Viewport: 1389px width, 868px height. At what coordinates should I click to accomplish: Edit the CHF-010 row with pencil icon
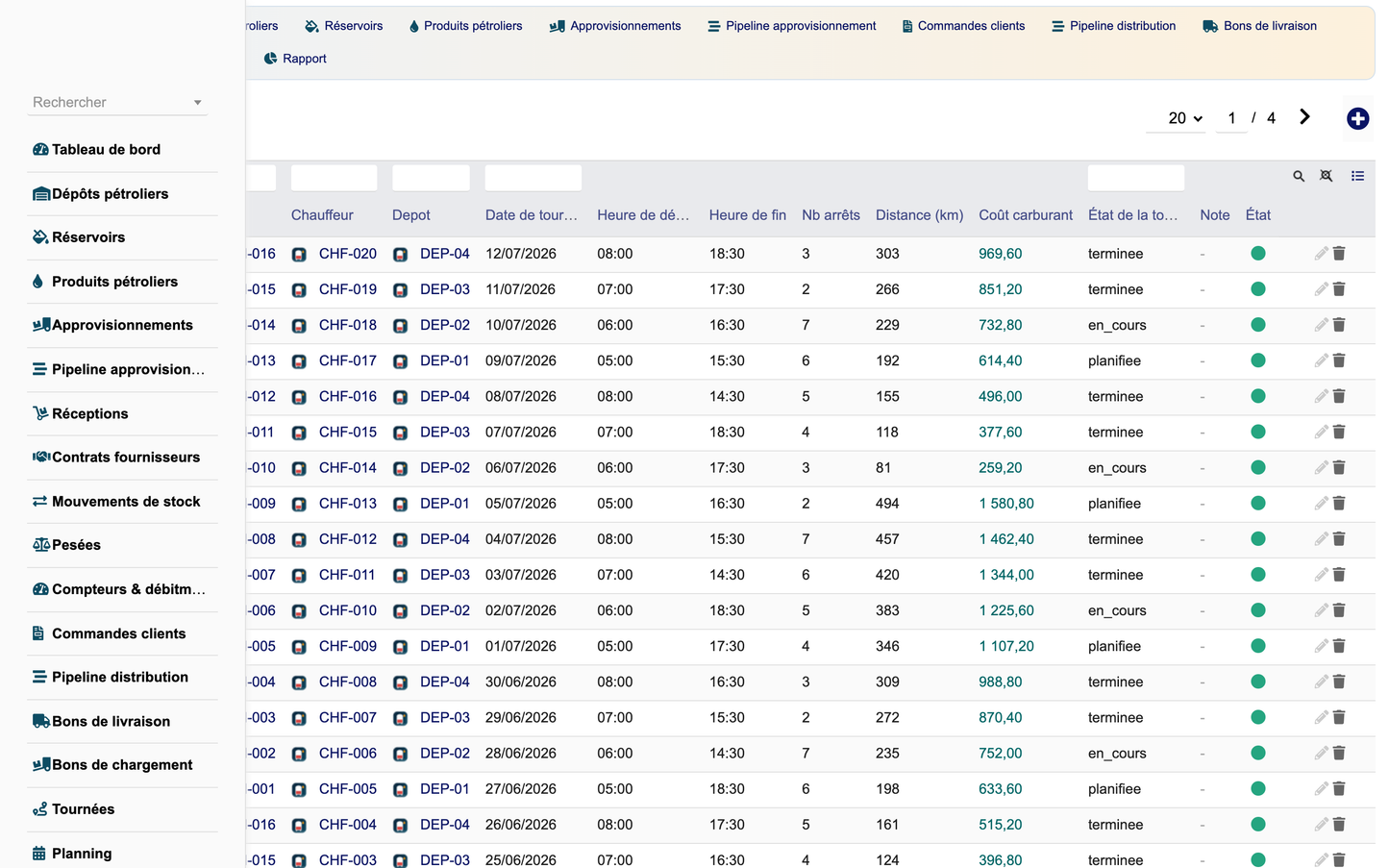[x=1321, y=610]
